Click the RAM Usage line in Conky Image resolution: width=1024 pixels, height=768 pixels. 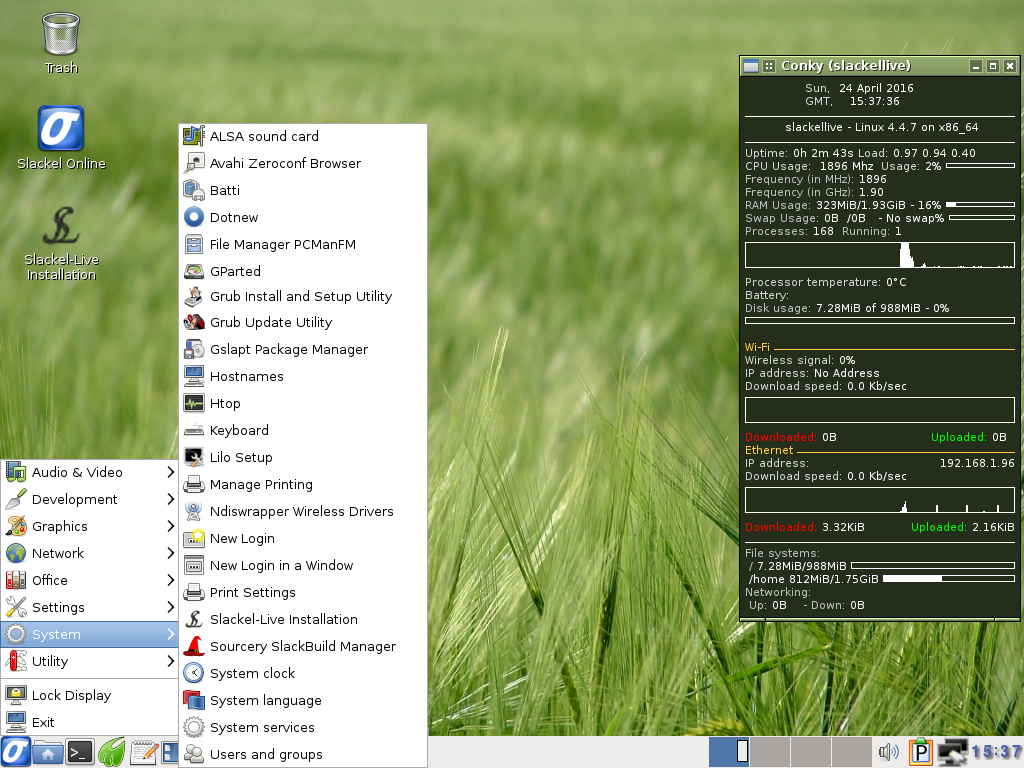click(880, 205)
